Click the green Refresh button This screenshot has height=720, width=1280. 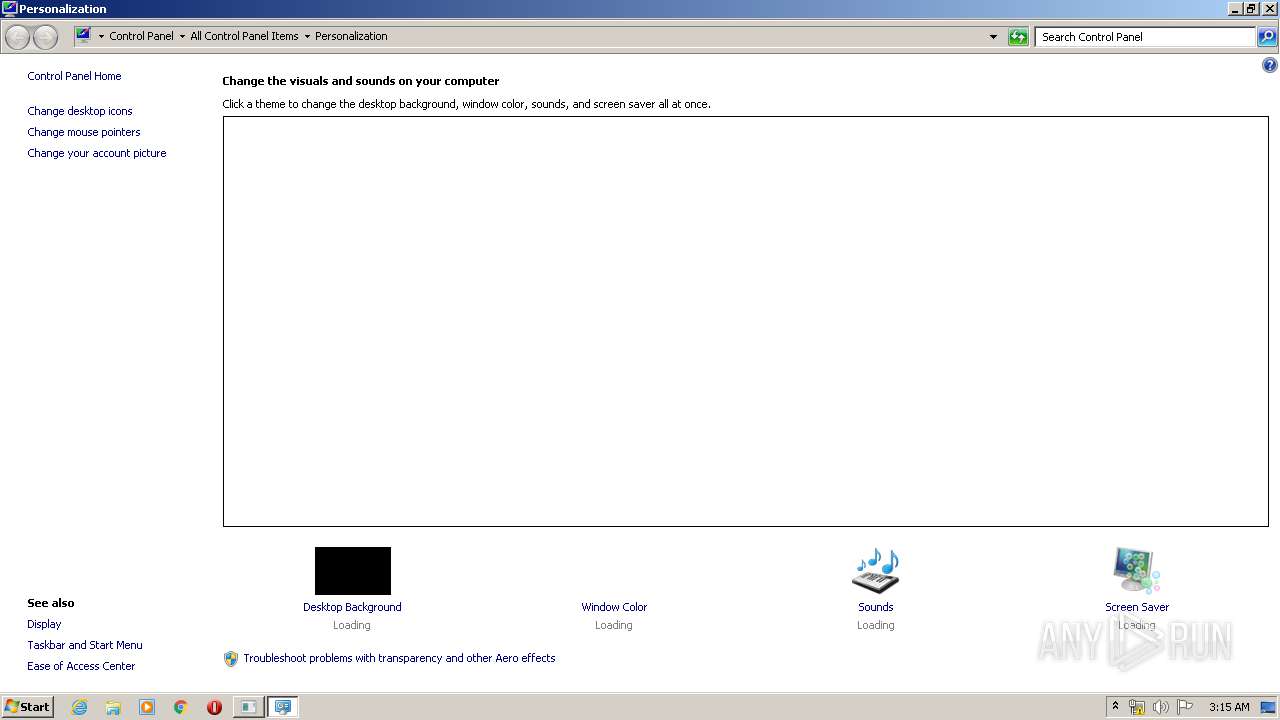[x=1018, y=37]
